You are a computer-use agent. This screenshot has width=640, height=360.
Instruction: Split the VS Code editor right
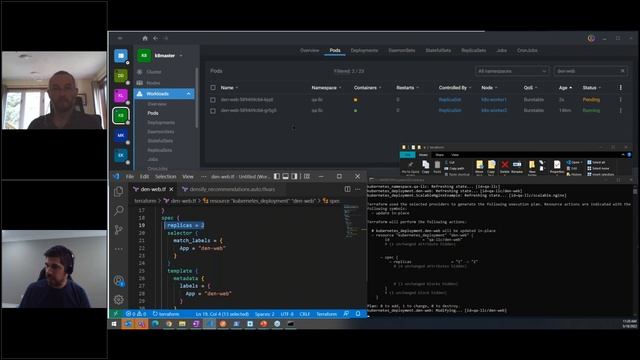pos(347,189)
